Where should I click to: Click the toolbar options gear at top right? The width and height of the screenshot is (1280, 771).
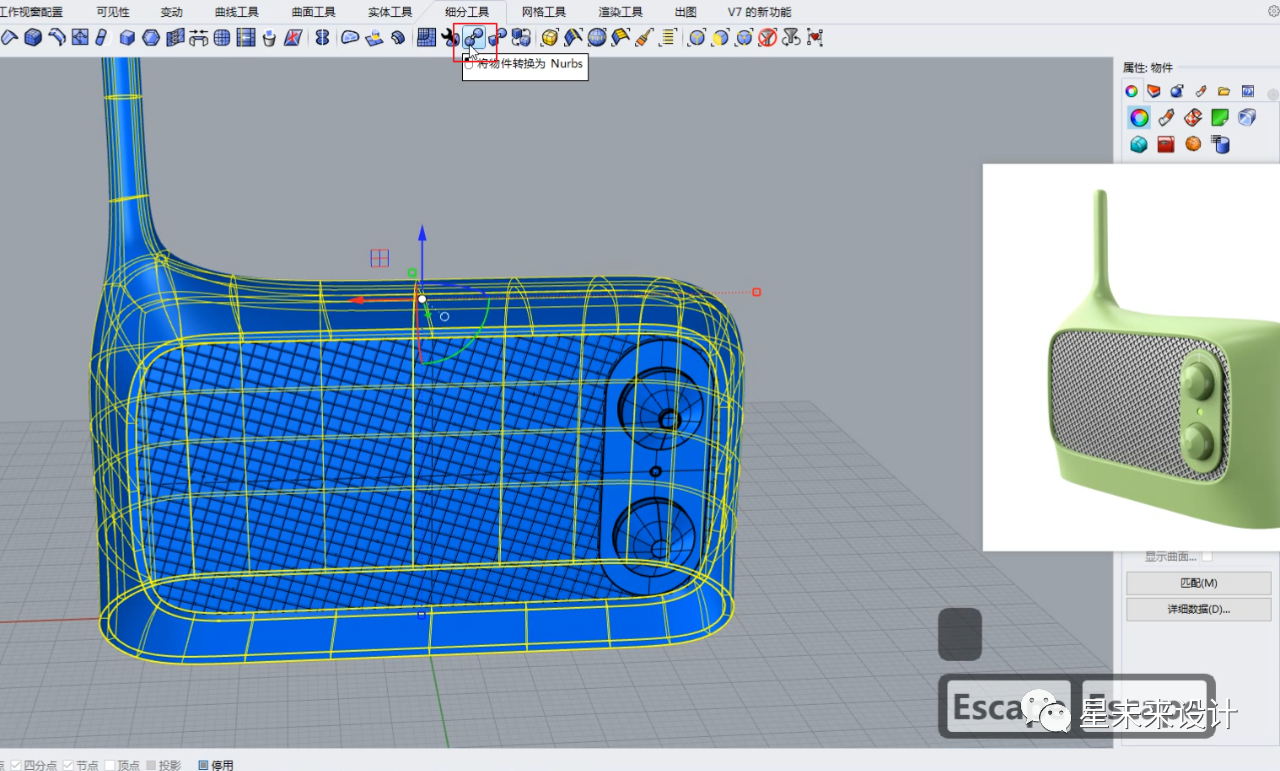(1273, 11)
